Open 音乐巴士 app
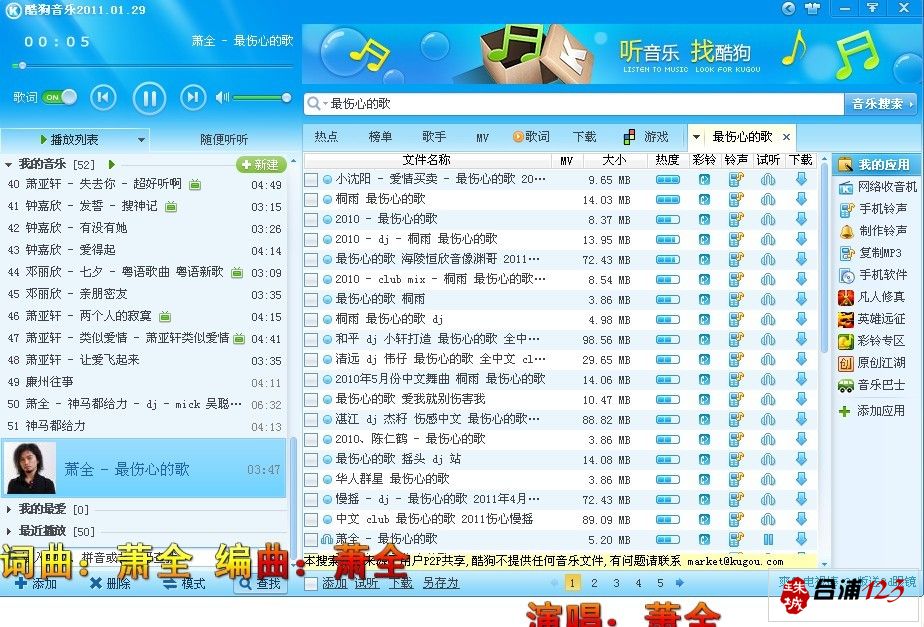The image size is (924, 627). click(x=871, y=385)
